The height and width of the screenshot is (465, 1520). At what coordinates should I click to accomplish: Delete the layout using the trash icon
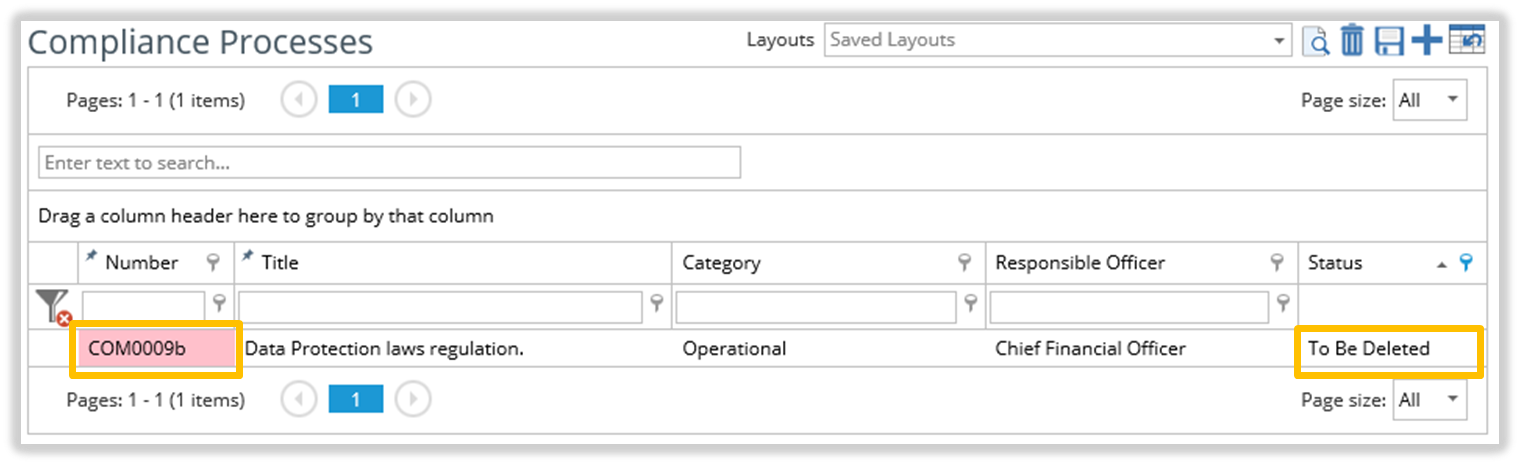1352,41
